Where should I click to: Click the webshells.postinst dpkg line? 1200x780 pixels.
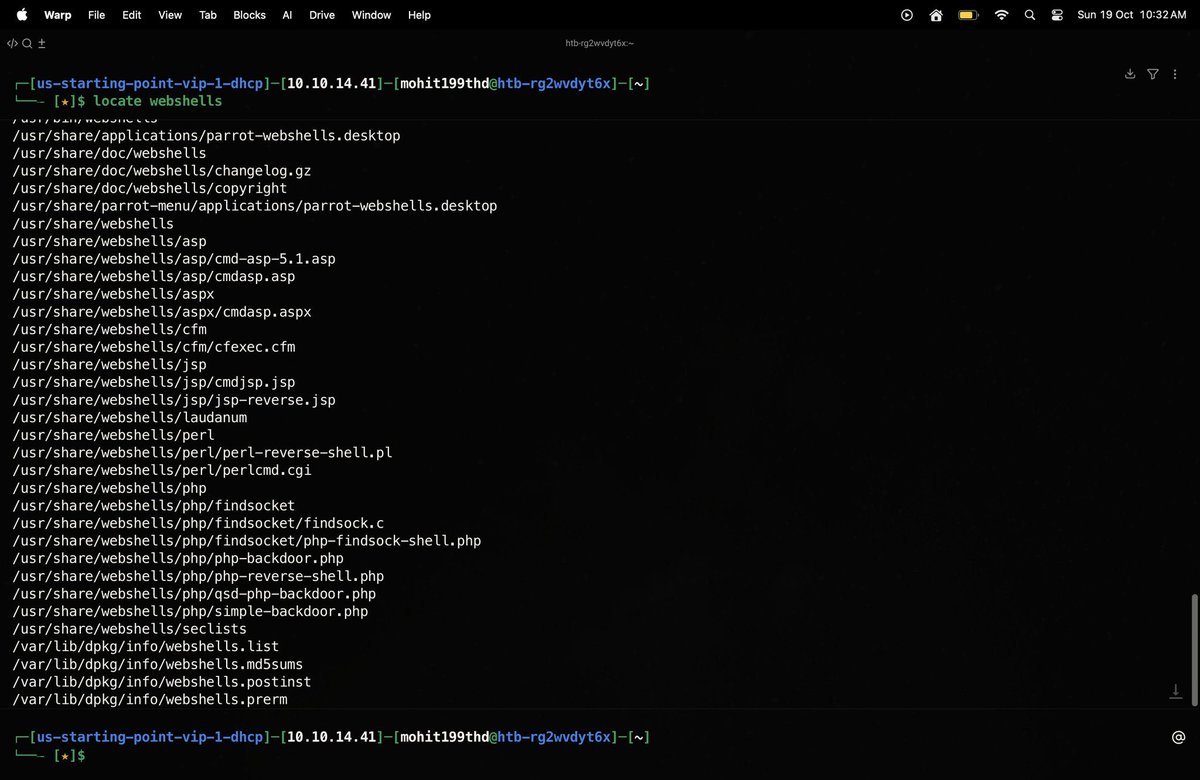(x=162, y=682)
